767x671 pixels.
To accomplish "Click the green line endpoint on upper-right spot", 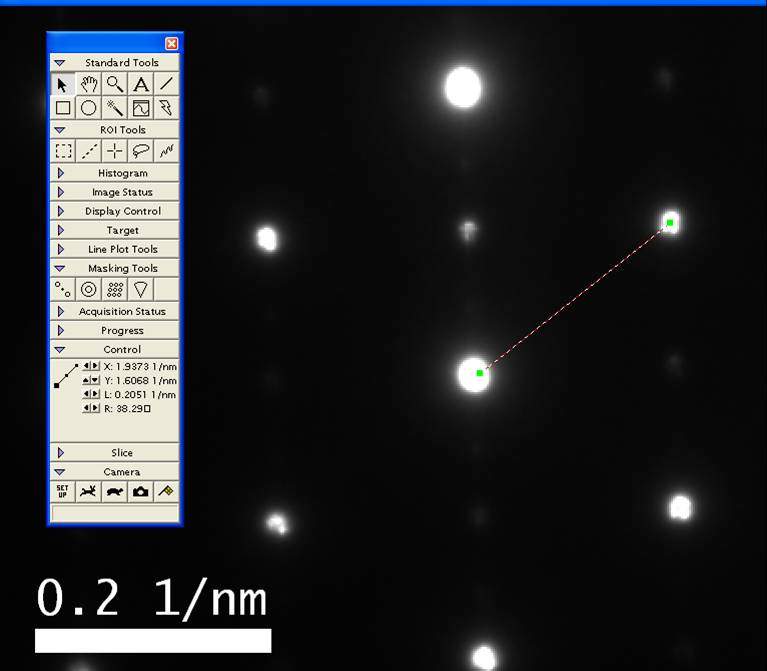I will click(670, 223).
